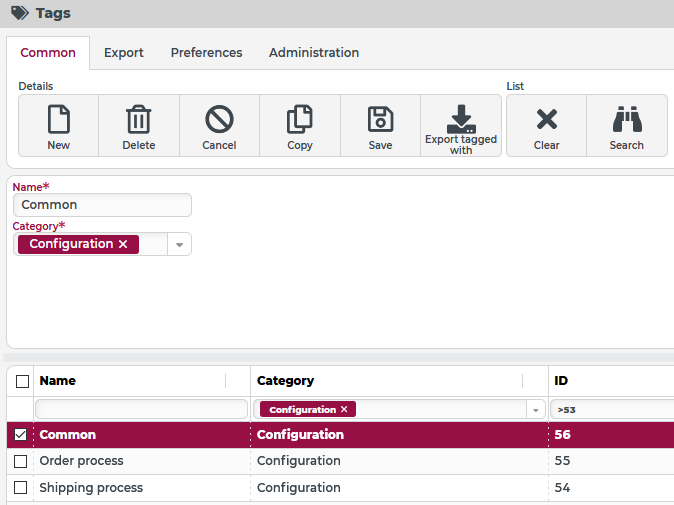674x505 pixels.
Task: Click the New document icon
Action: tap(59, 121)
